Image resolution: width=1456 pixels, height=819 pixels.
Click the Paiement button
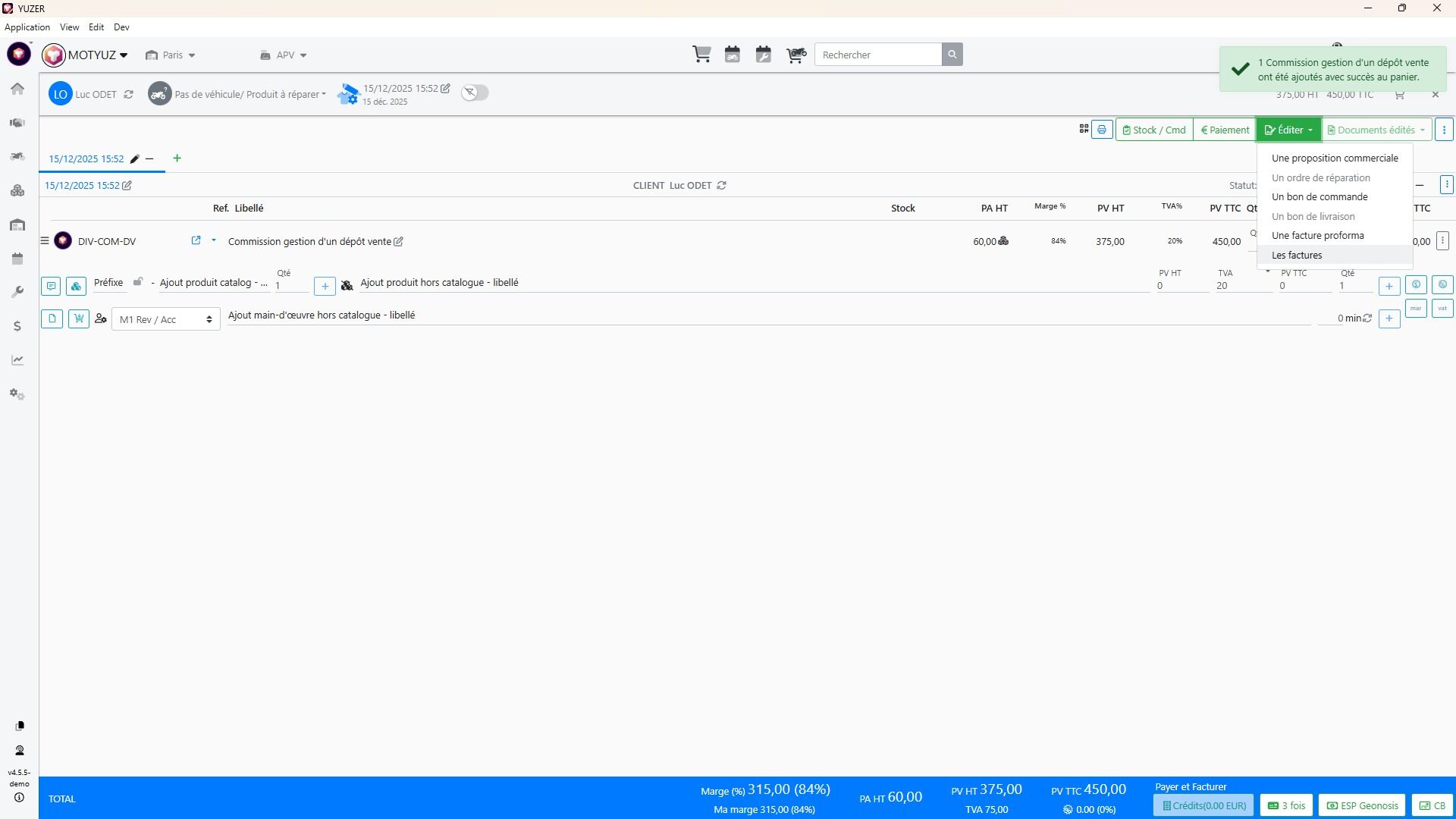click(1225, 130)
